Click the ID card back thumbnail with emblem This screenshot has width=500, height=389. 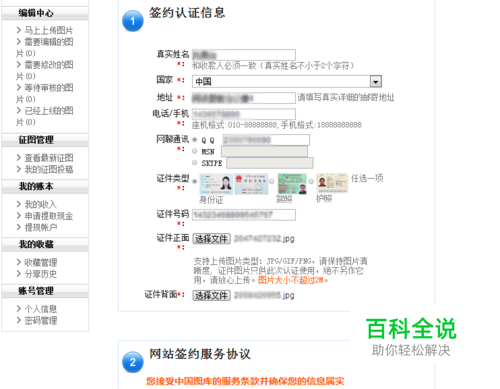tap(251, 184)
